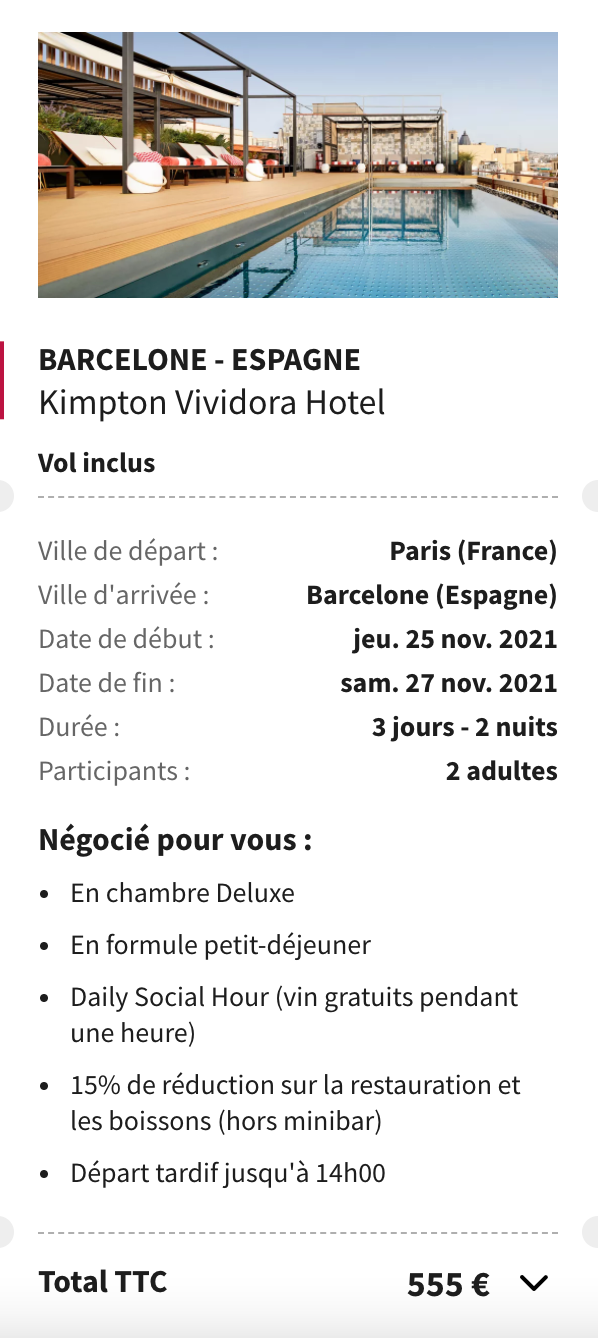The width and height of the screenshot is (598, 1338).
Task: Select the Vol inclus label
Action: [97, 463]
